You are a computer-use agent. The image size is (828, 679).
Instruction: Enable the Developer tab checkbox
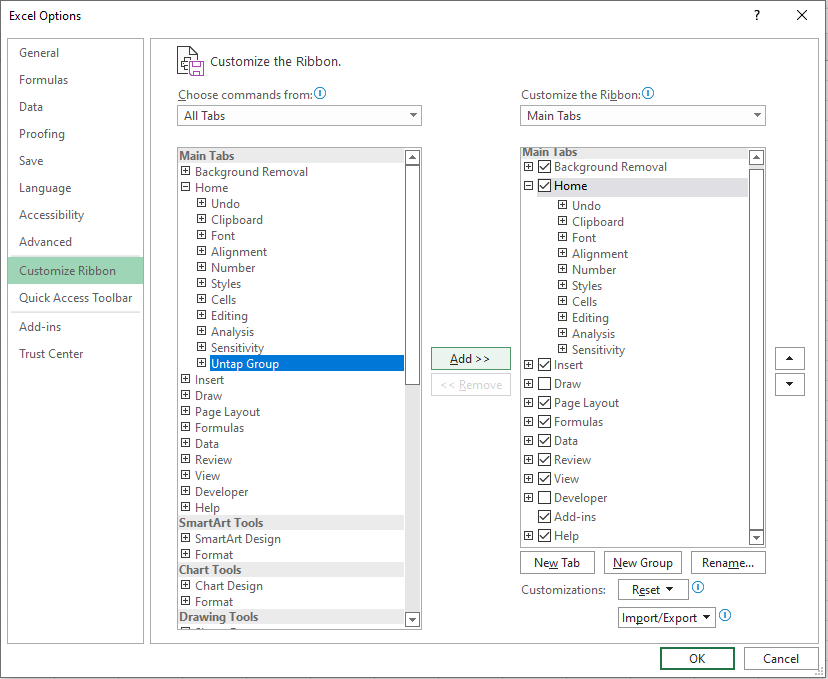pos(544,498)
